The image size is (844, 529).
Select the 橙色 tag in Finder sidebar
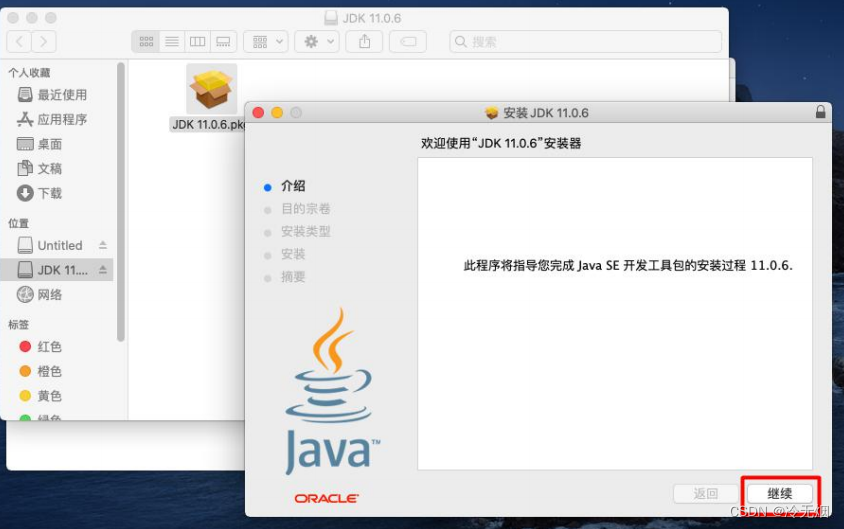point(59,371)
